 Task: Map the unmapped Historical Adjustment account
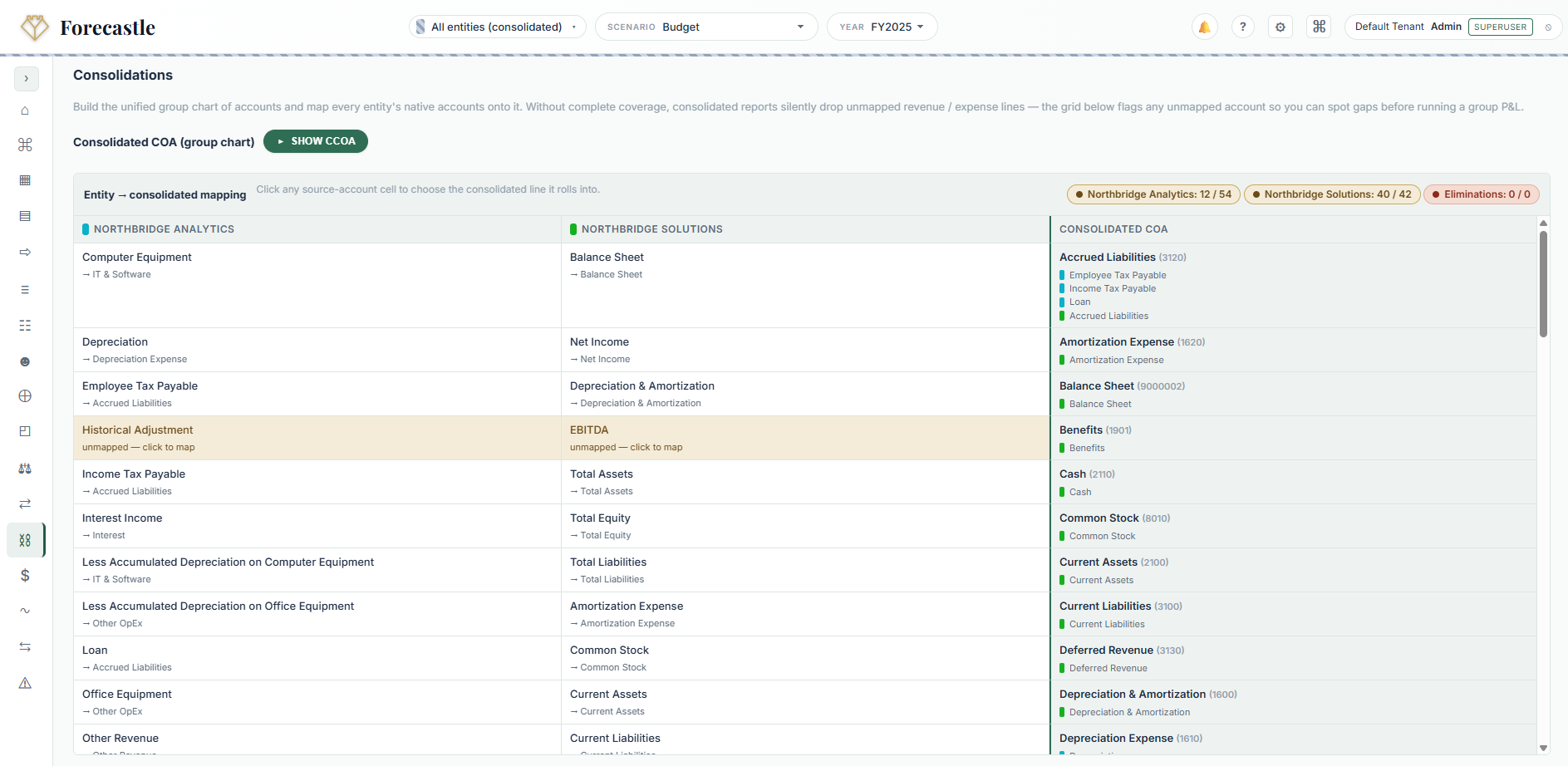coord(317,438)
